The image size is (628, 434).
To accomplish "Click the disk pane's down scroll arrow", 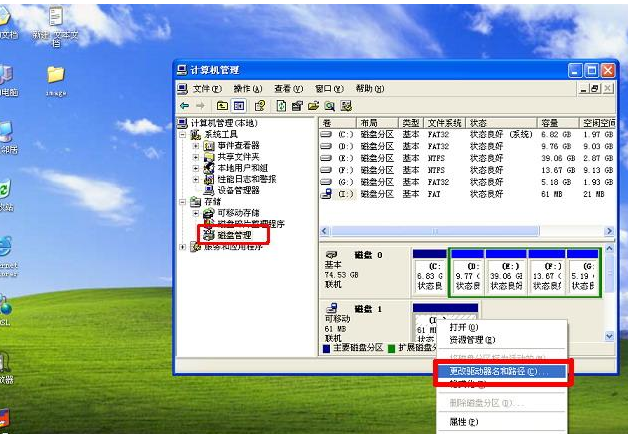I will click(x=610, y=336).
